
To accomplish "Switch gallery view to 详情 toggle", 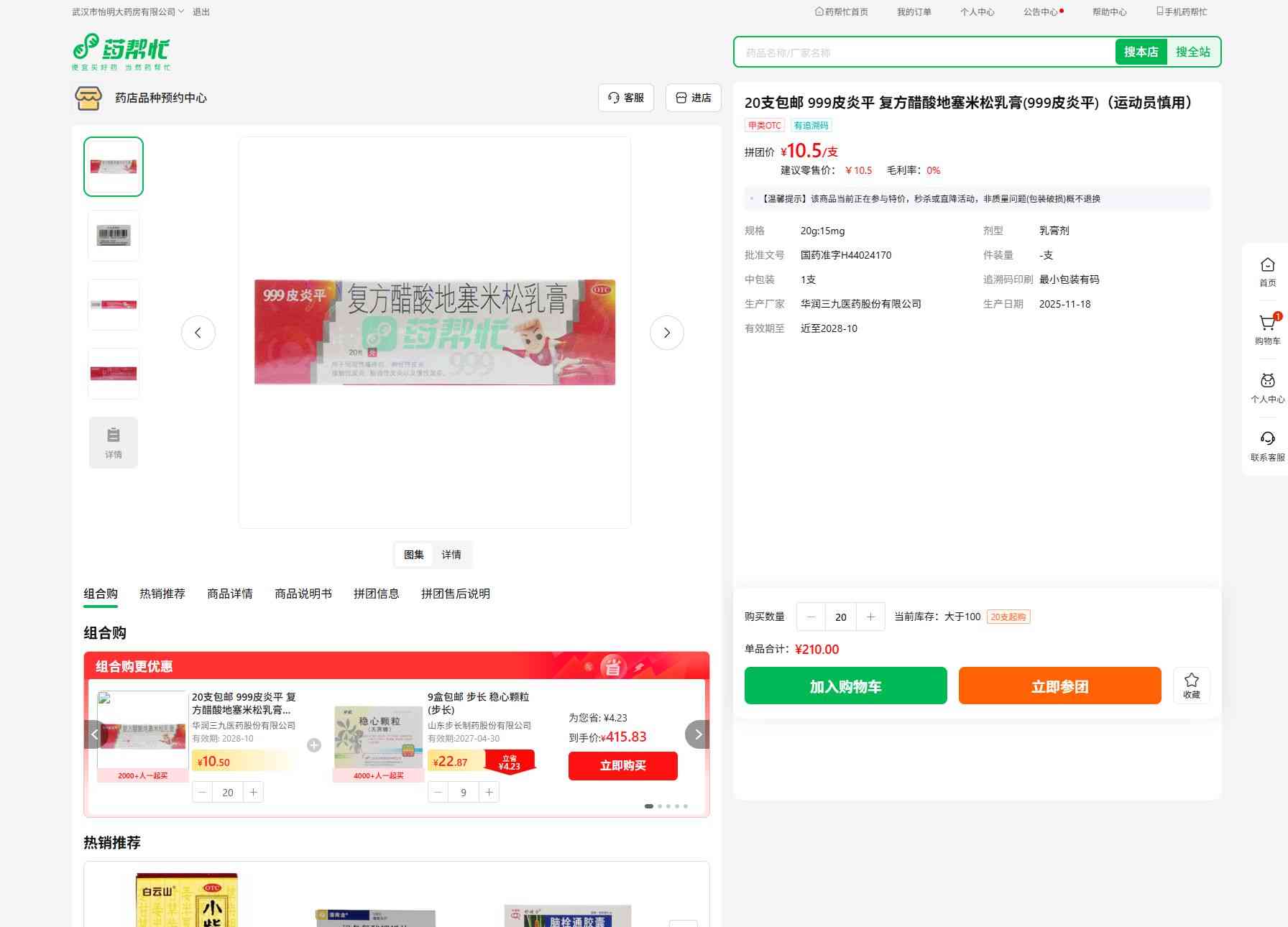I will (451, 555).
